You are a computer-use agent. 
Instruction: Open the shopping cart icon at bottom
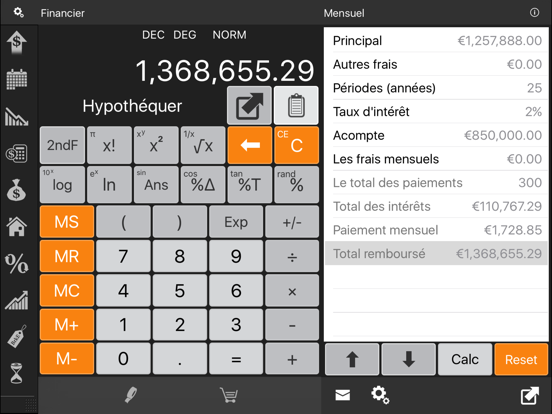[x=229, y=395]
